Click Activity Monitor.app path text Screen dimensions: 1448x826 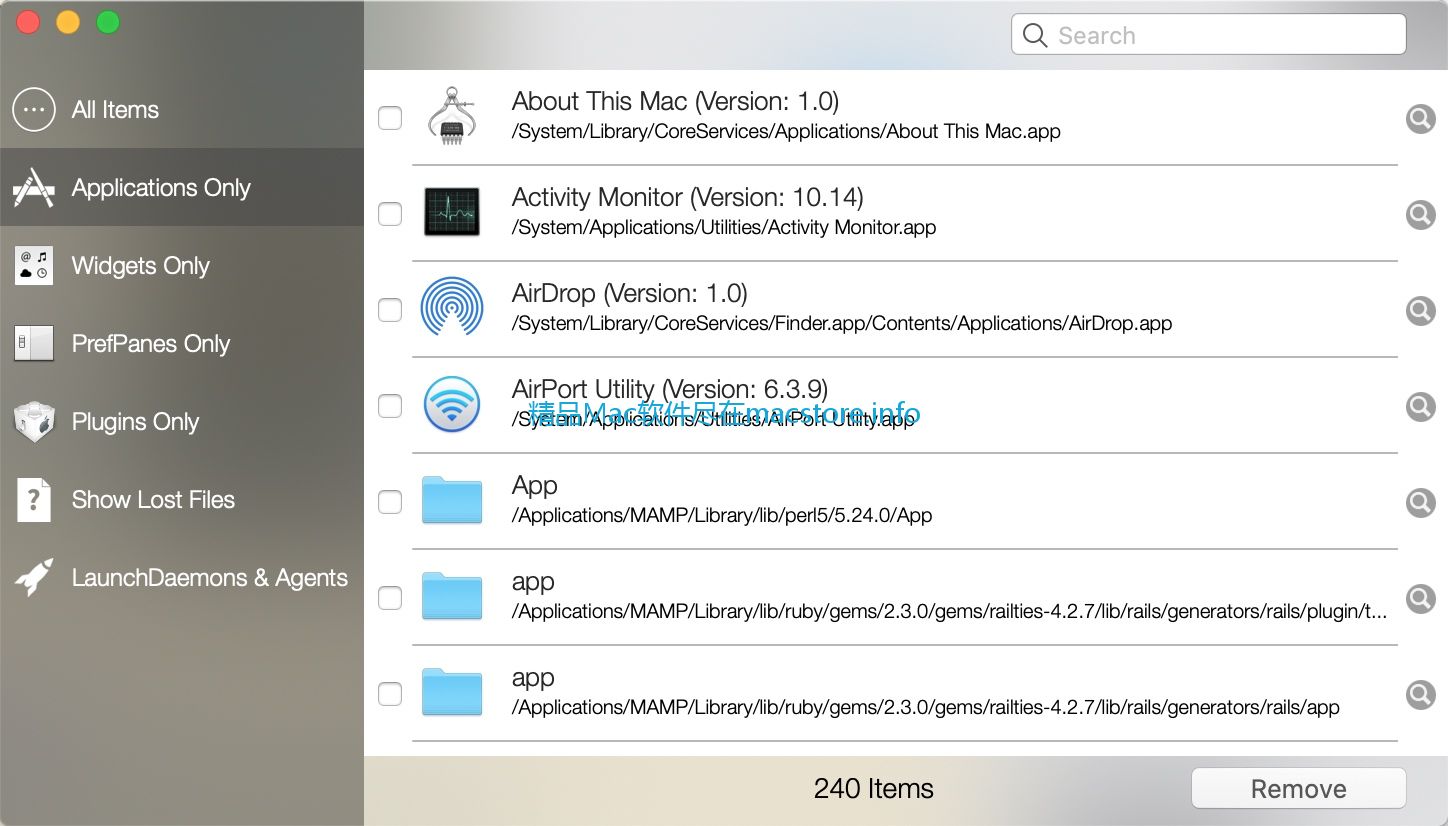(724, 228)
